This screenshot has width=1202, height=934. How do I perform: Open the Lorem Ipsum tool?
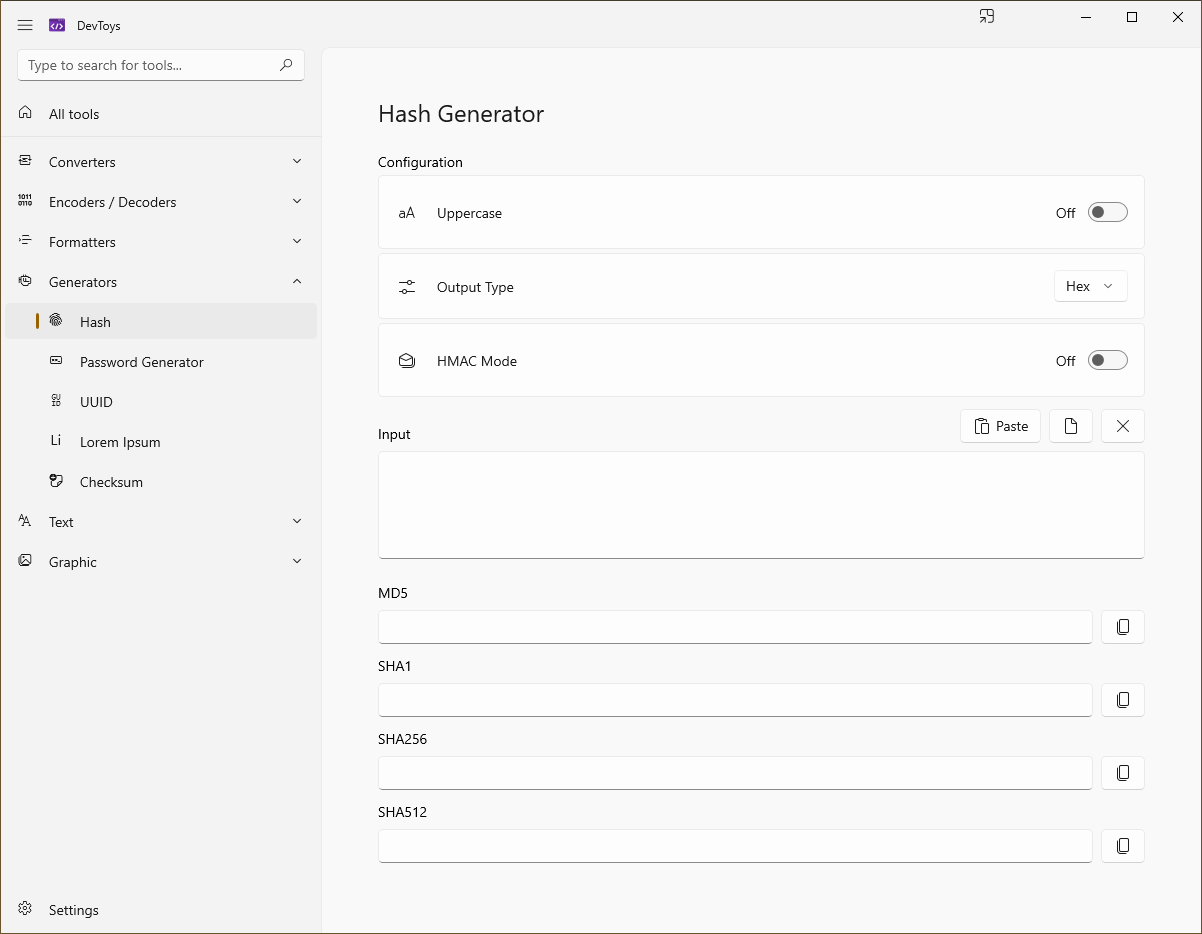161,442
